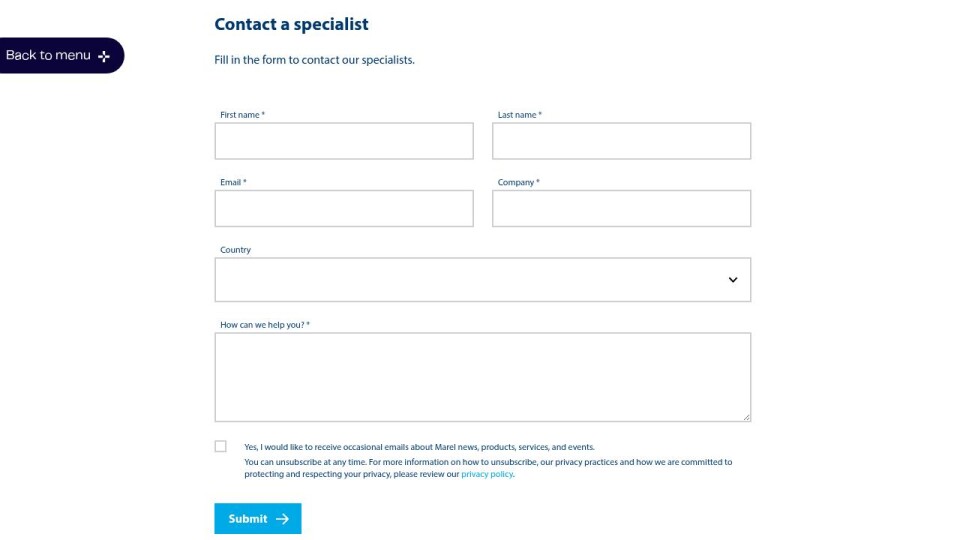The image size is (960, 540).
Task: Click the Country dropdown chevron arrow
Action: pyautogui.click(x=733, y=280)
